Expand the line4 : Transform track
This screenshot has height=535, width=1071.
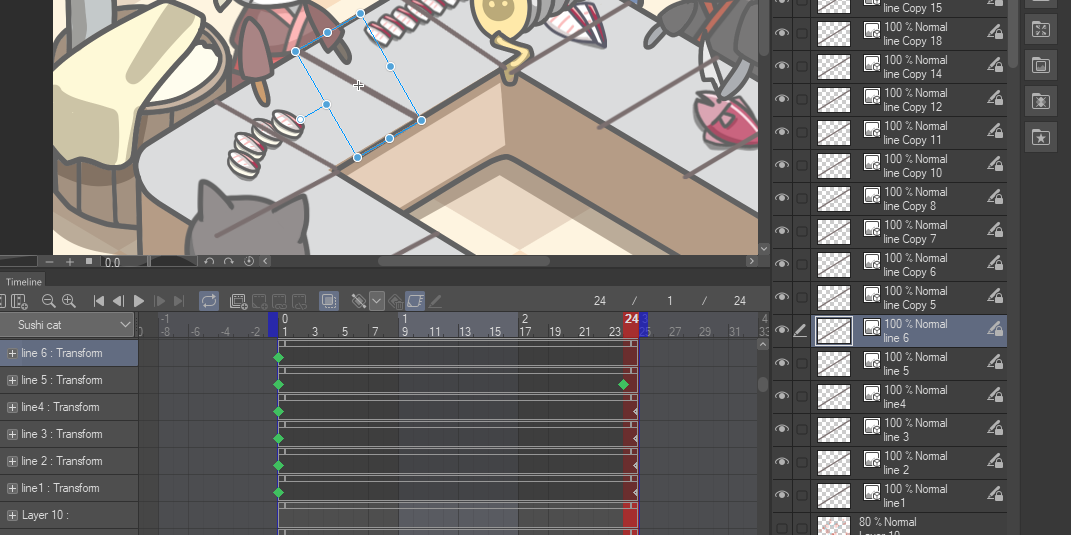coord(12,407)
